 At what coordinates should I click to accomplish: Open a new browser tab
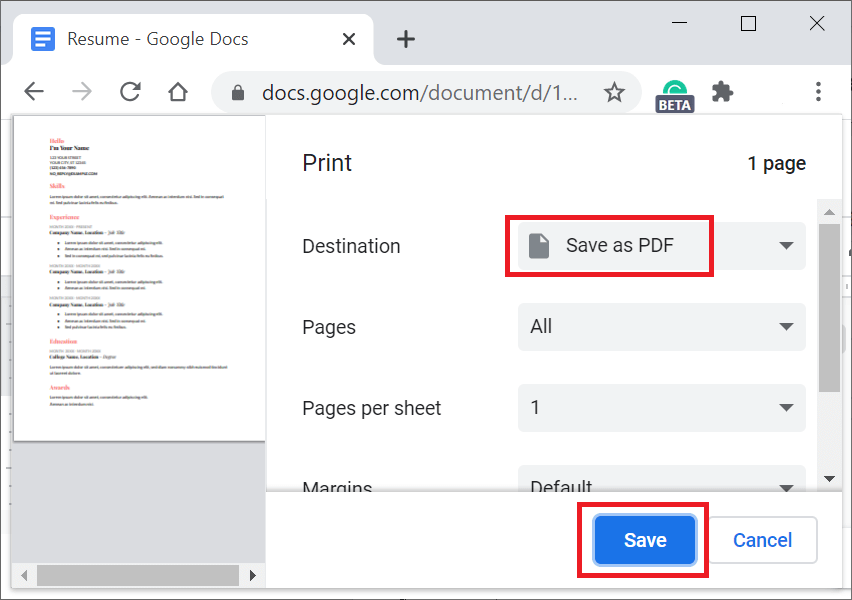(x=405, y=38)
